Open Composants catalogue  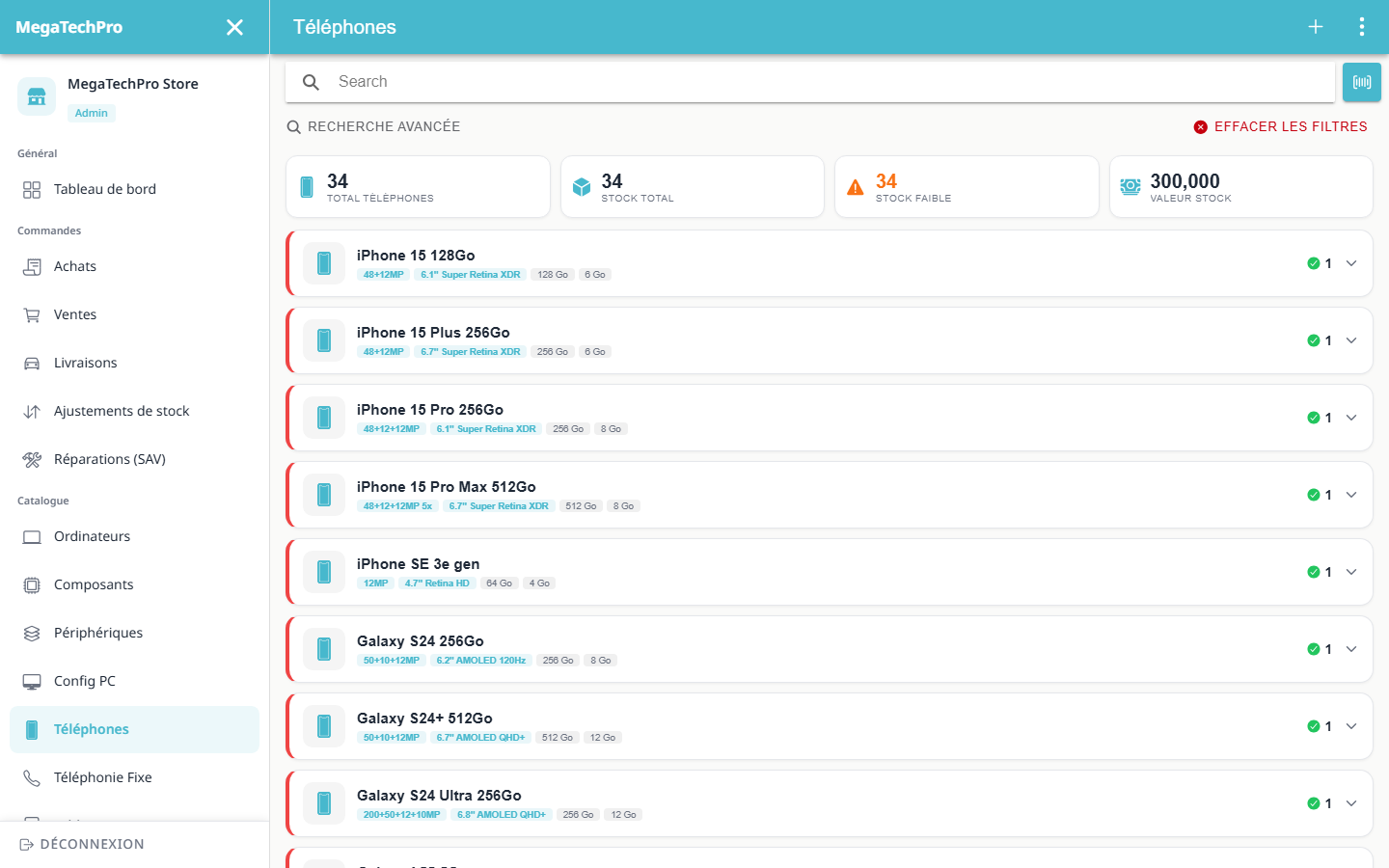134,584
